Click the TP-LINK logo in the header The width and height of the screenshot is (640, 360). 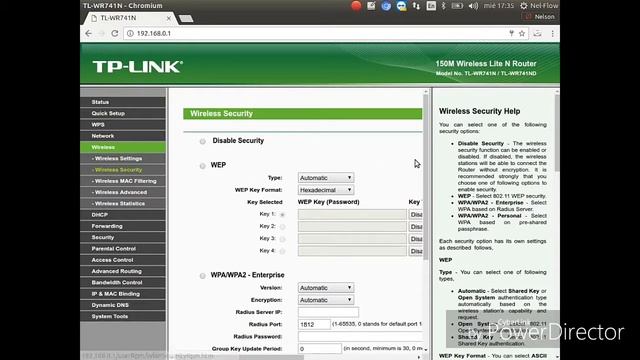pos(138,67)
